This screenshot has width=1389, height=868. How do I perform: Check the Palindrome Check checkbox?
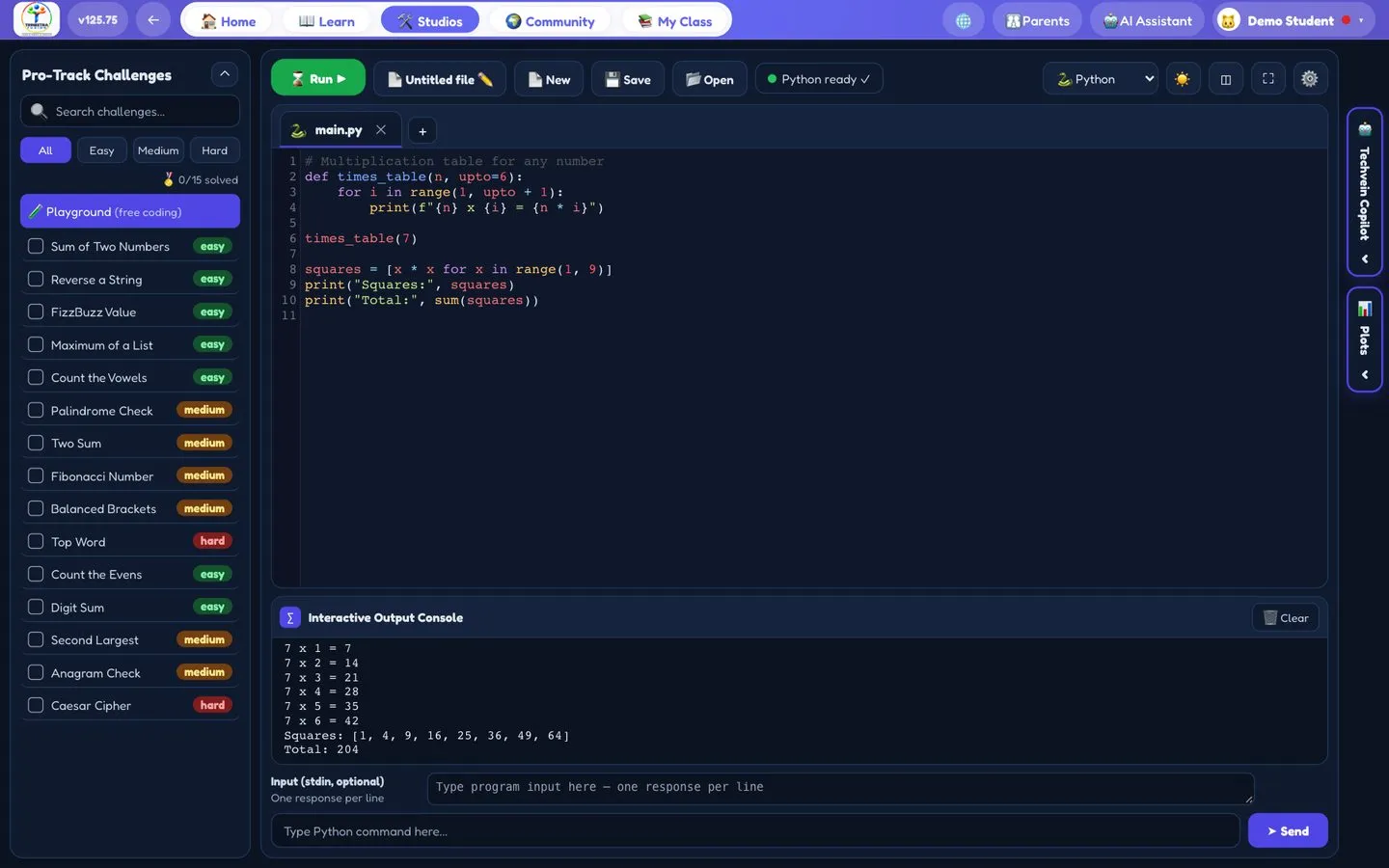[x=36, y=410]
